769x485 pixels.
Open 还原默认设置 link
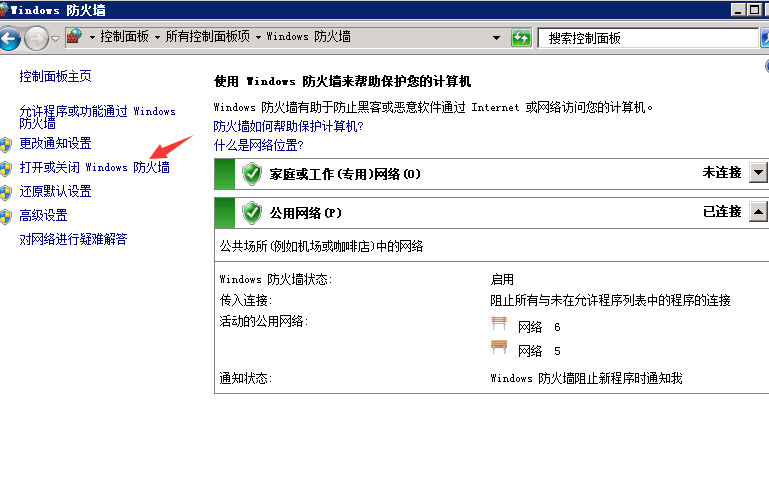point(55,191)
